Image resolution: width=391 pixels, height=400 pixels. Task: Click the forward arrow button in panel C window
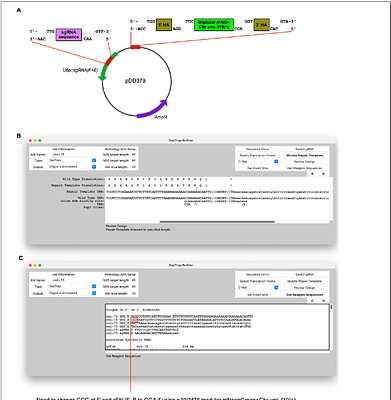[x=323, y=300]
